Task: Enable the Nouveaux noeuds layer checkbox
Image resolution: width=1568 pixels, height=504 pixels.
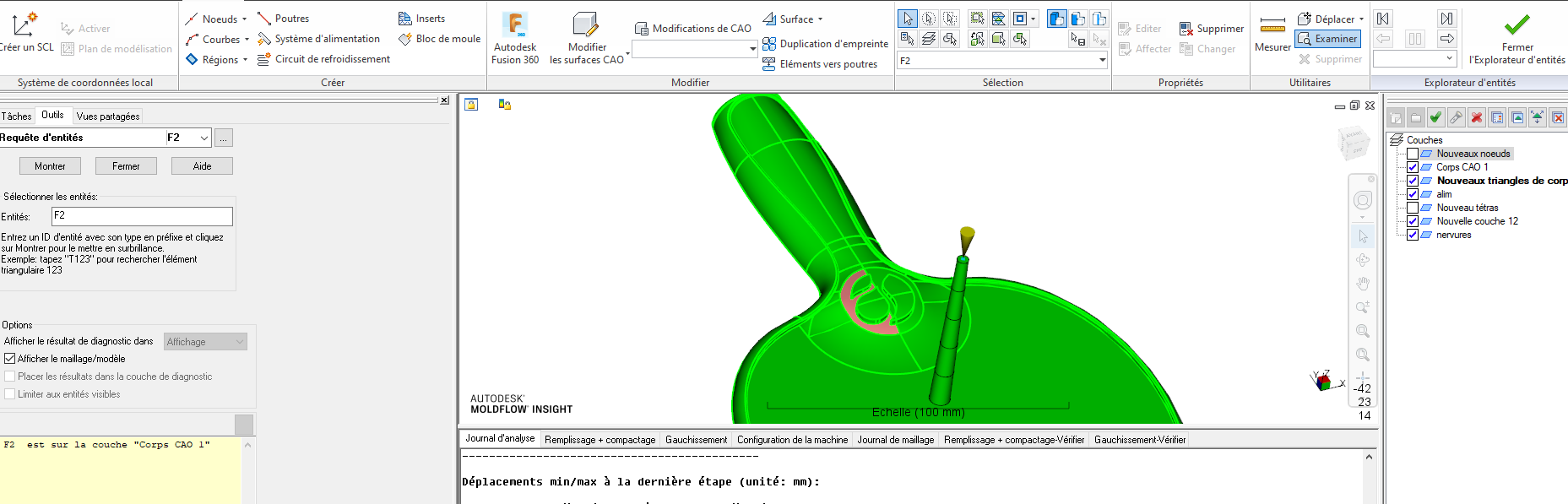Action: pos(1412,154)
